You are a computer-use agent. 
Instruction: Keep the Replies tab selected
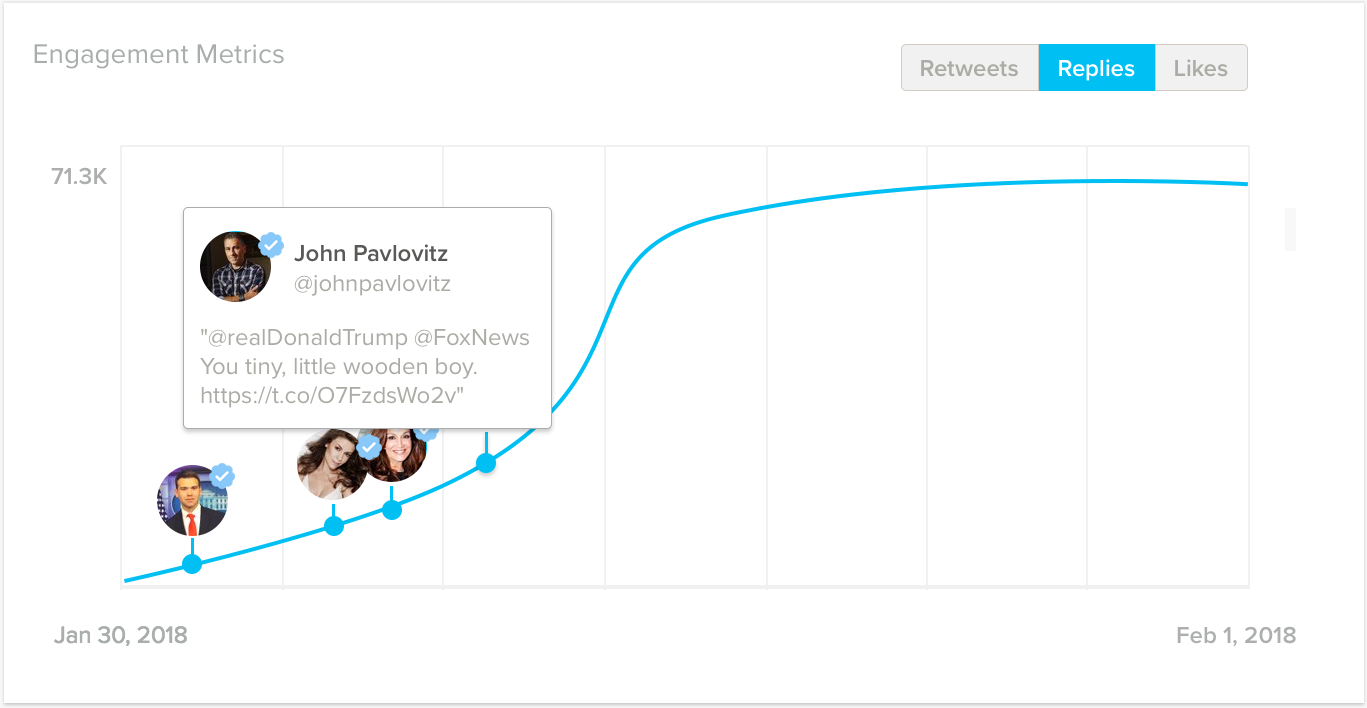click(x=1096, y=67)
